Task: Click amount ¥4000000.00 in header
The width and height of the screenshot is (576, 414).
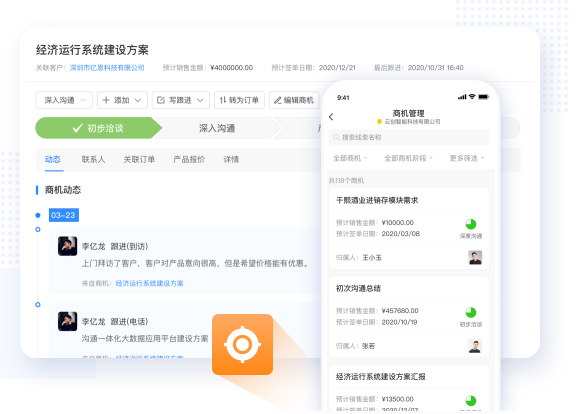Action: [231, 68]
